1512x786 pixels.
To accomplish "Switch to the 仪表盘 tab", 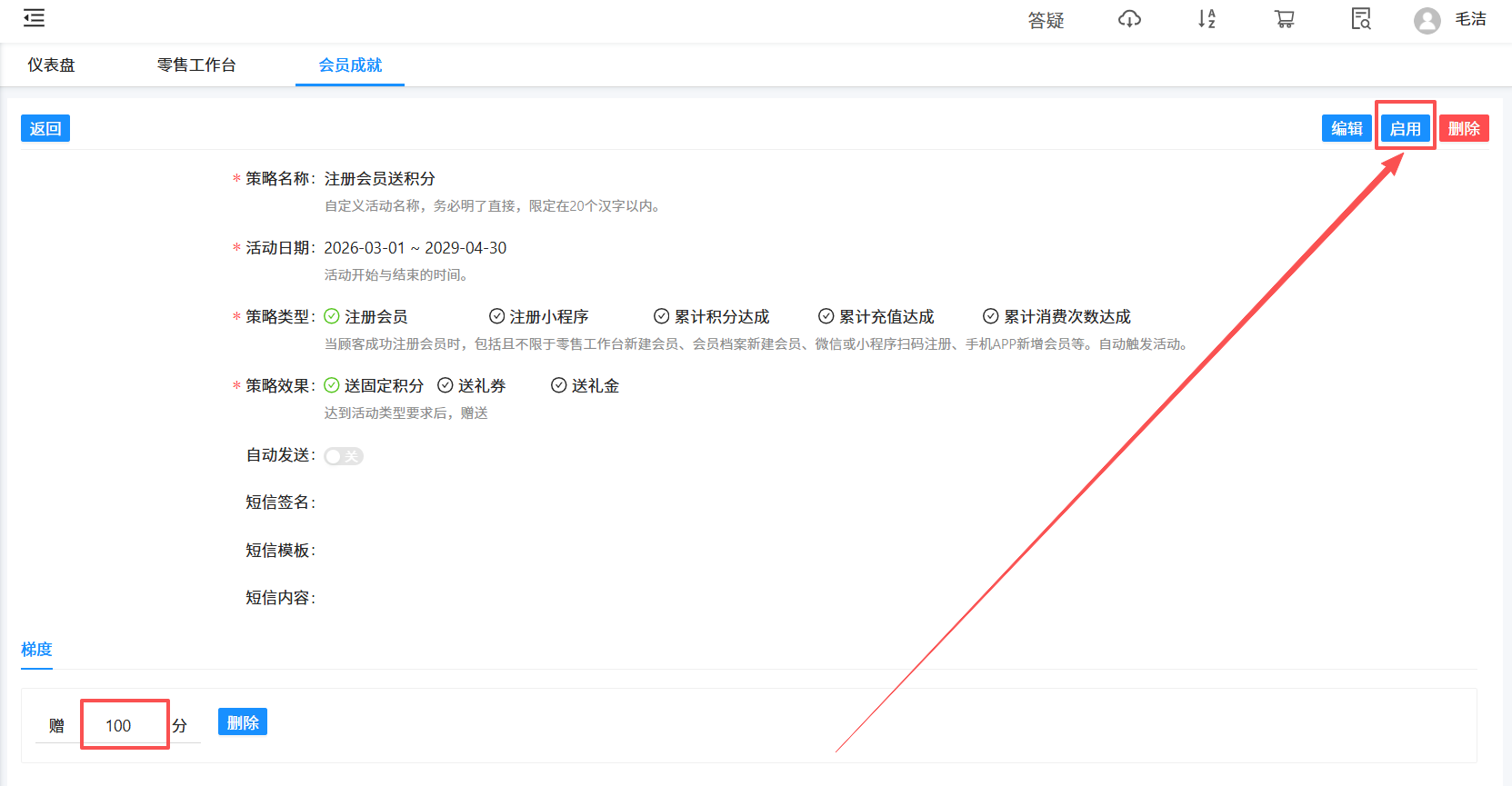I will (51, 65).
